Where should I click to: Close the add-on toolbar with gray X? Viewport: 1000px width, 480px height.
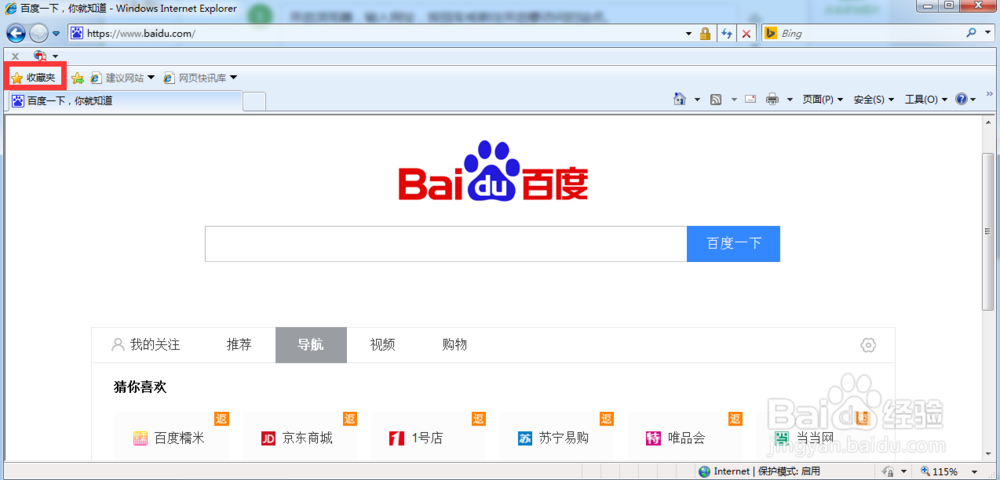click(x=15, y=56)
